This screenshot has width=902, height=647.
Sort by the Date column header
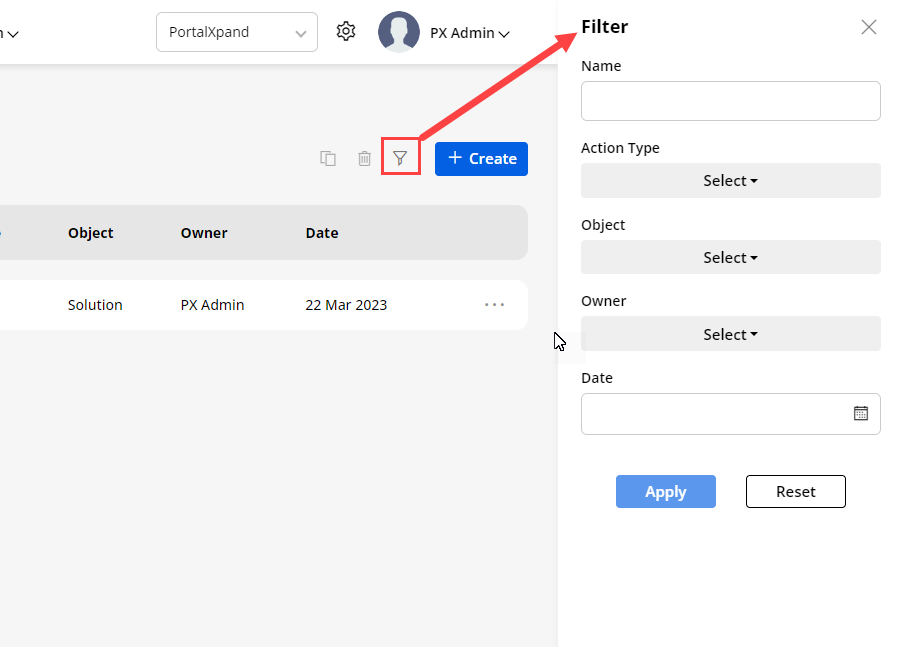click(x=322, y=233)
